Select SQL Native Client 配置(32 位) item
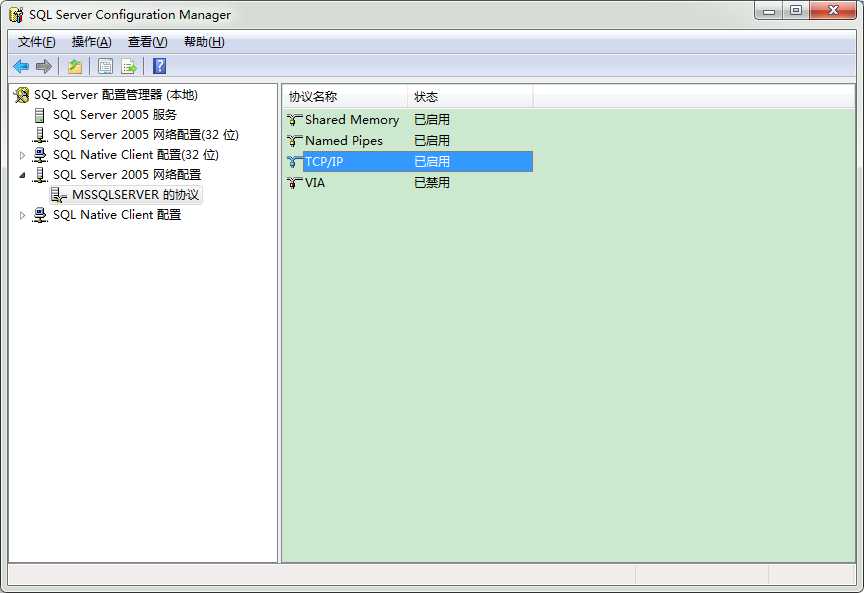This screenshot has height=593, width=864. tap(136, 155)
